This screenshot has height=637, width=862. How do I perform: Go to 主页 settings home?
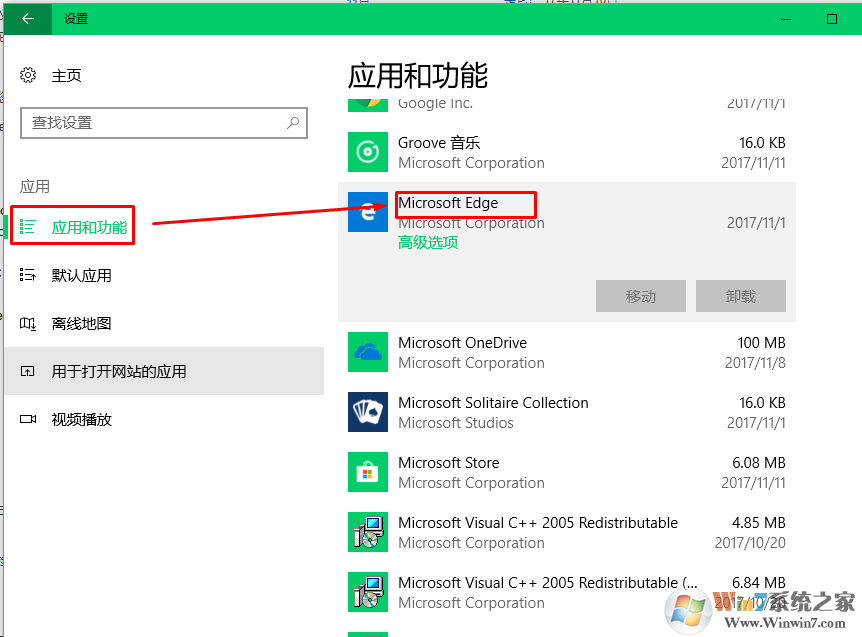(x=67, y=75)
